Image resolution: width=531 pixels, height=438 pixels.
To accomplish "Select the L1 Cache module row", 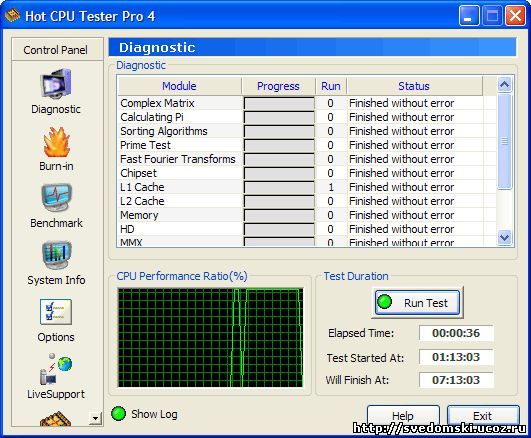I will coord(306,187).
